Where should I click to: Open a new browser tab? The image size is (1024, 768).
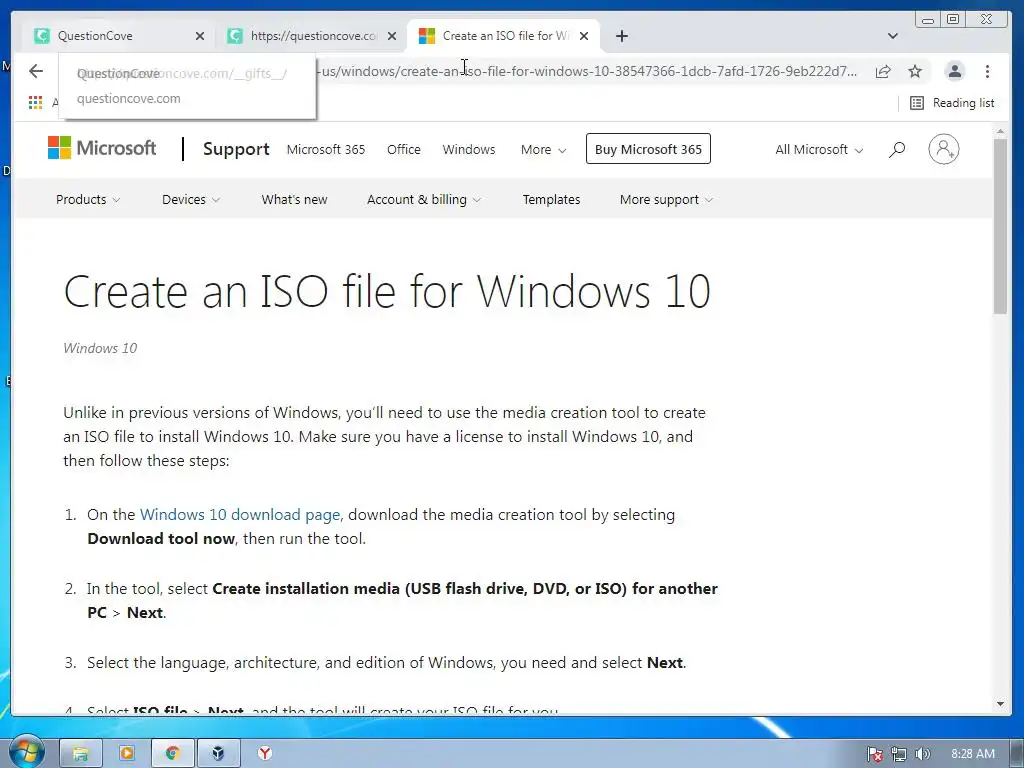(622, 36)
